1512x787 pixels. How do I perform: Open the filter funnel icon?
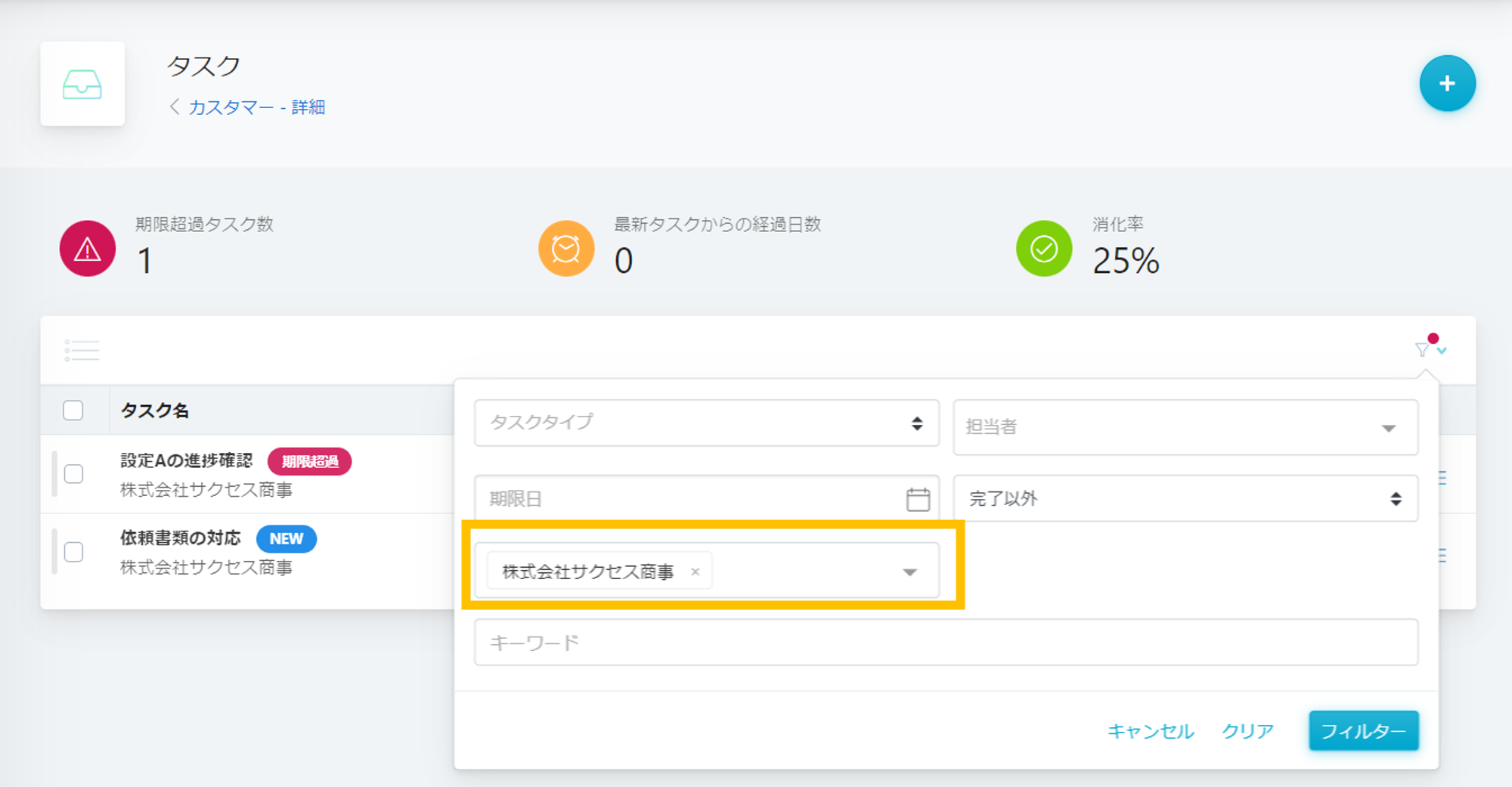[x=1422, y=349]
